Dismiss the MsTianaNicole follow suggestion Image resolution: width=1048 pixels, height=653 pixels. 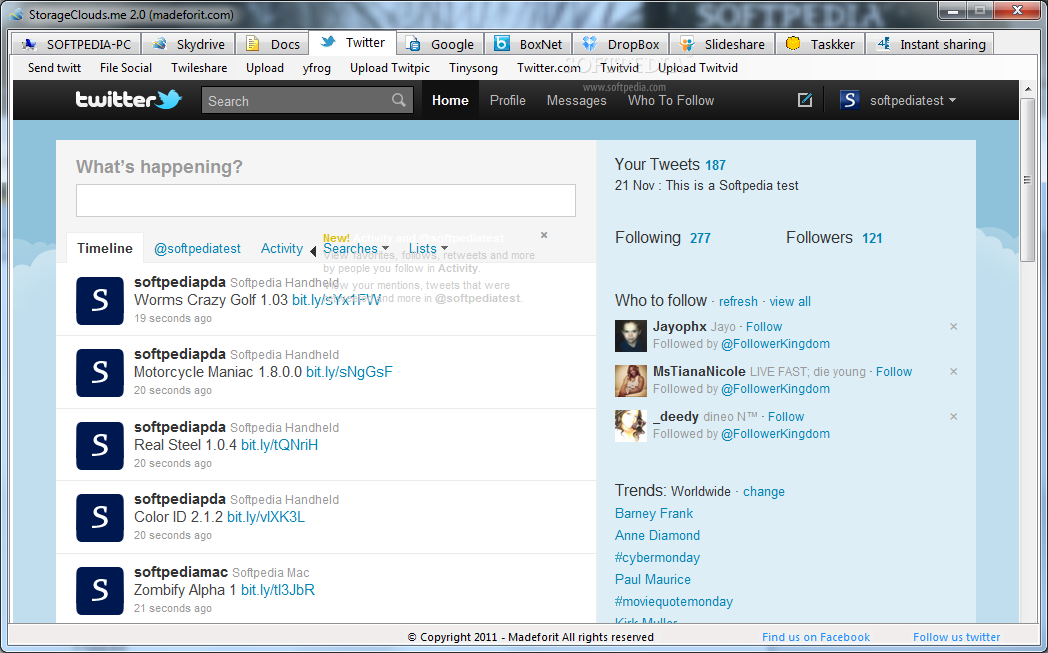[954, 372]
